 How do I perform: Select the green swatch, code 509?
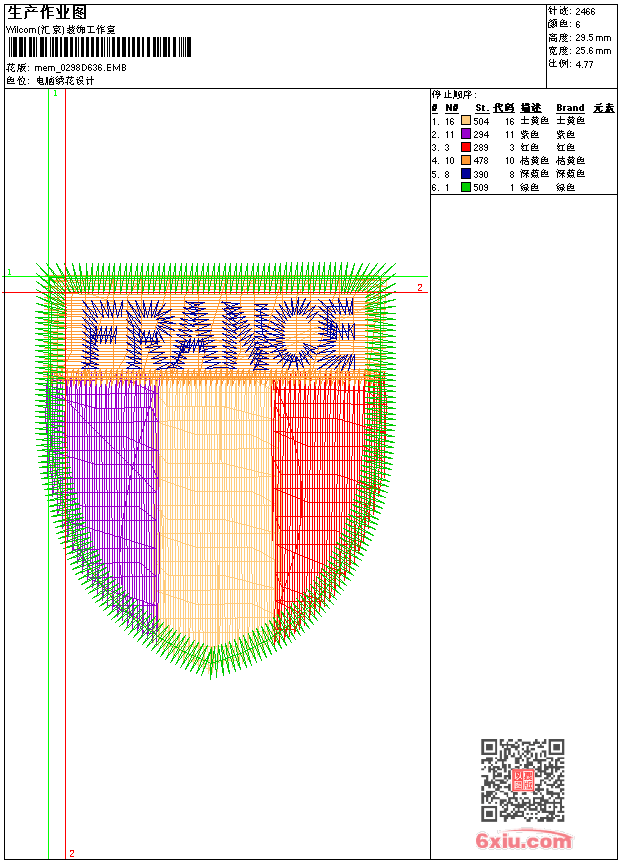(466, 187)
